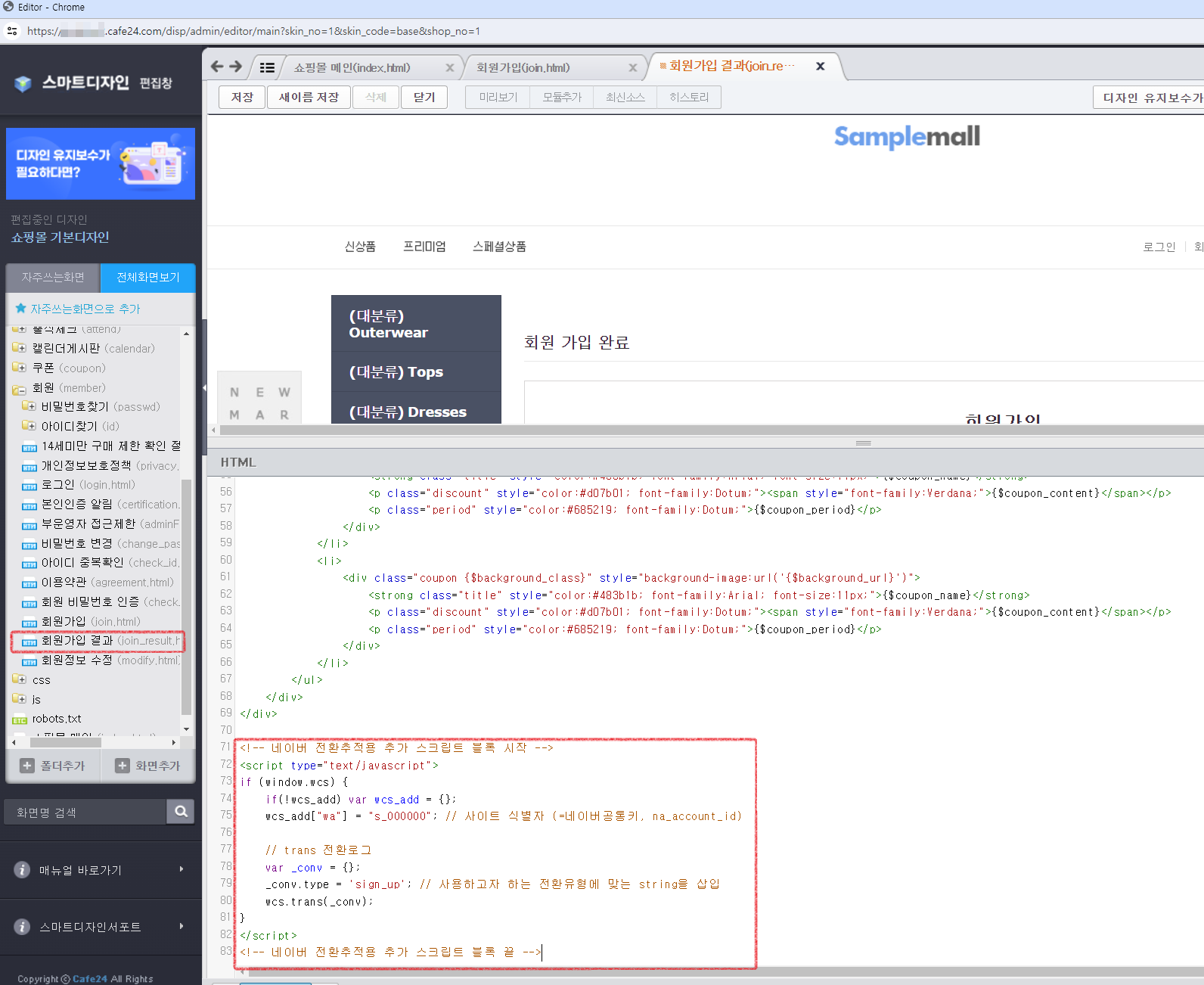Expand the js folder
Image resolution: width=1204 pixels, height=985 pixels.
click(20, 699)
